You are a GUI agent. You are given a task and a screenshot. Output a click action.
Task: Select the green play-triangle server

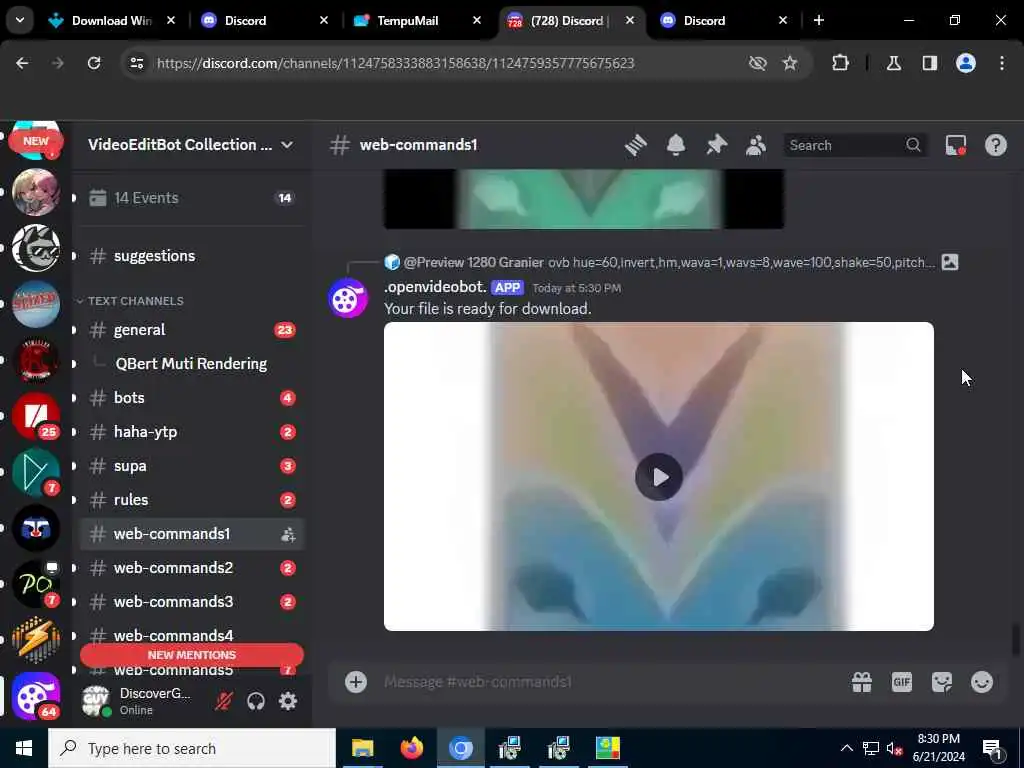[x=36, y=472]
